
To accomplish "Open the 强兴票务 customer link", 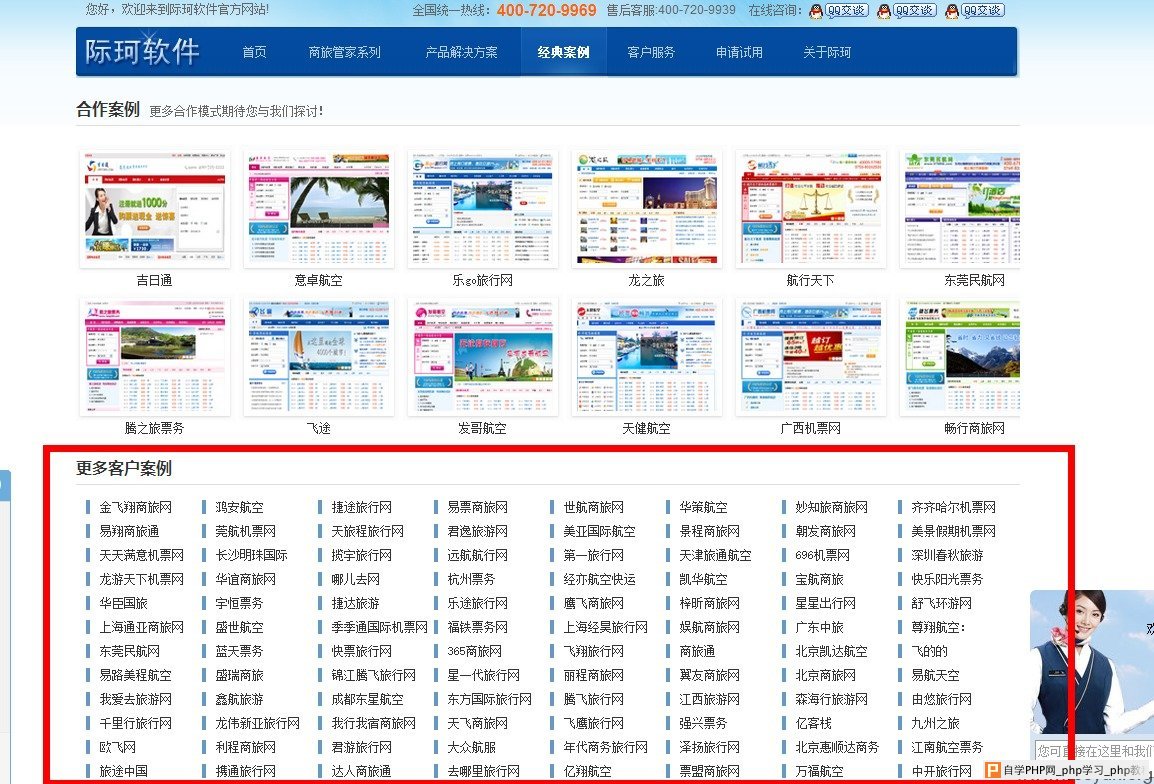I will pos(704,724).
